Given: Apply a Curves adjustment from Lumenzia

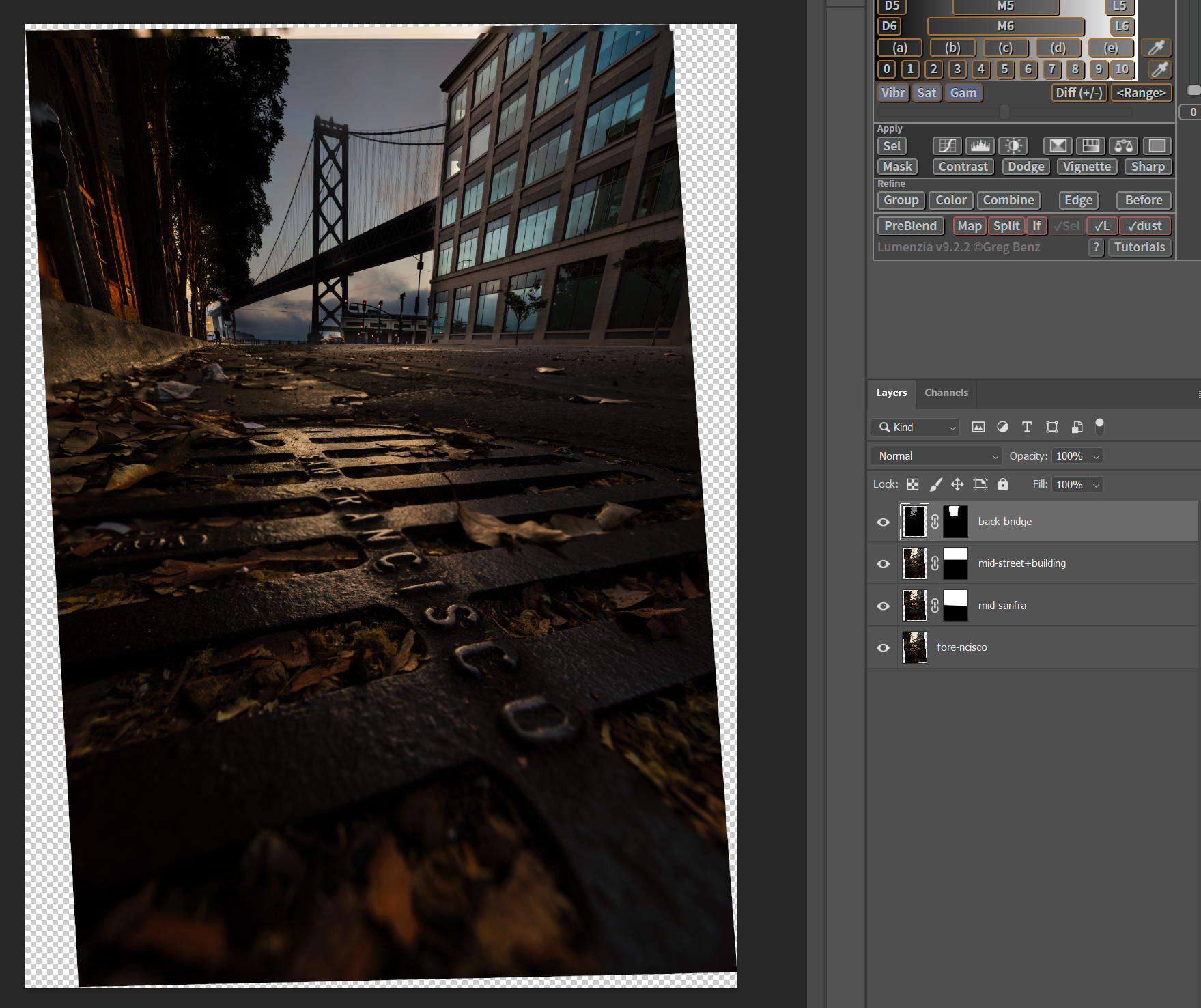Looking at the screenshot, I should (947, 145).
